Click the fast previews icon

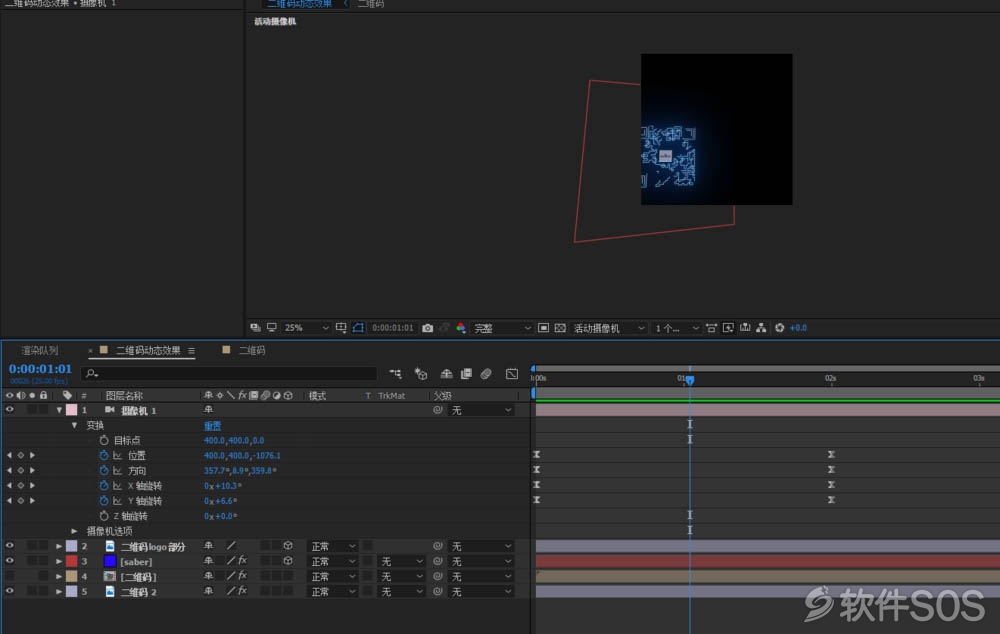pos(728,328)
